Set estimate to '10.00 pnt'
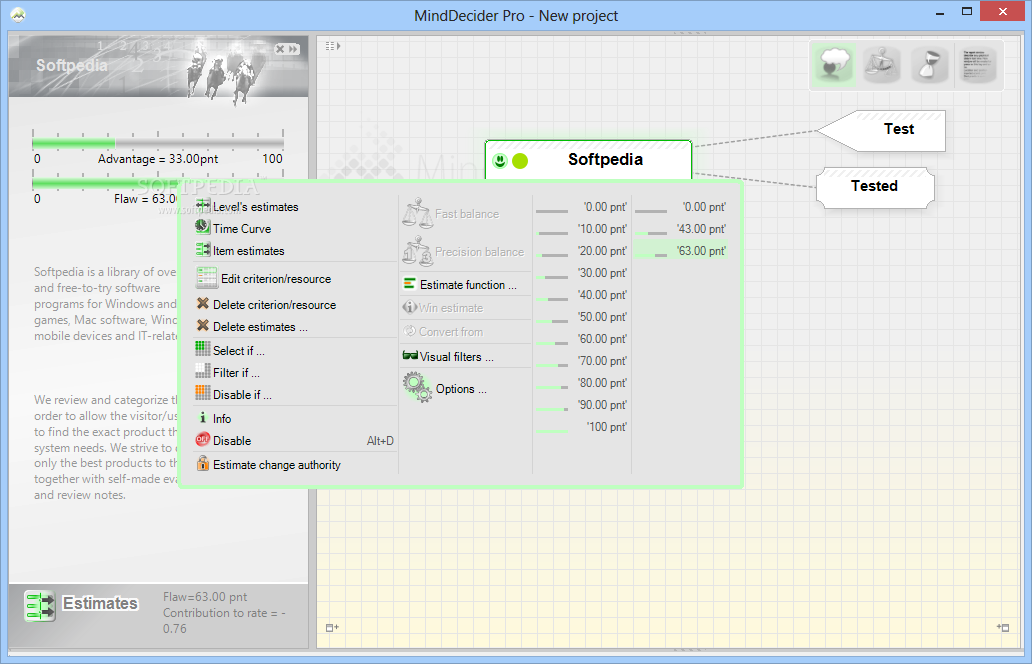Viewport: 1032px width, 664px height. point(582,228)
